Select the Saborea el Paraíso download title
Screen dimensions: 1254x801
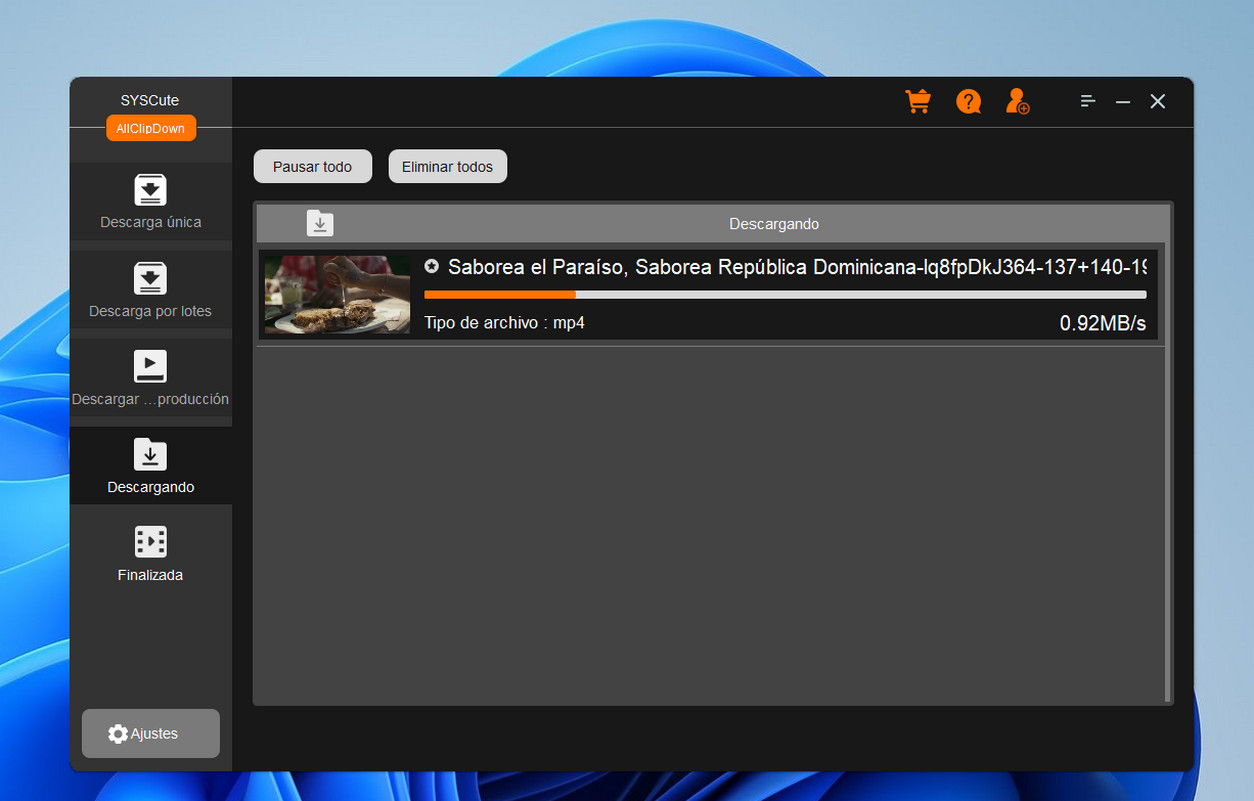796,267
